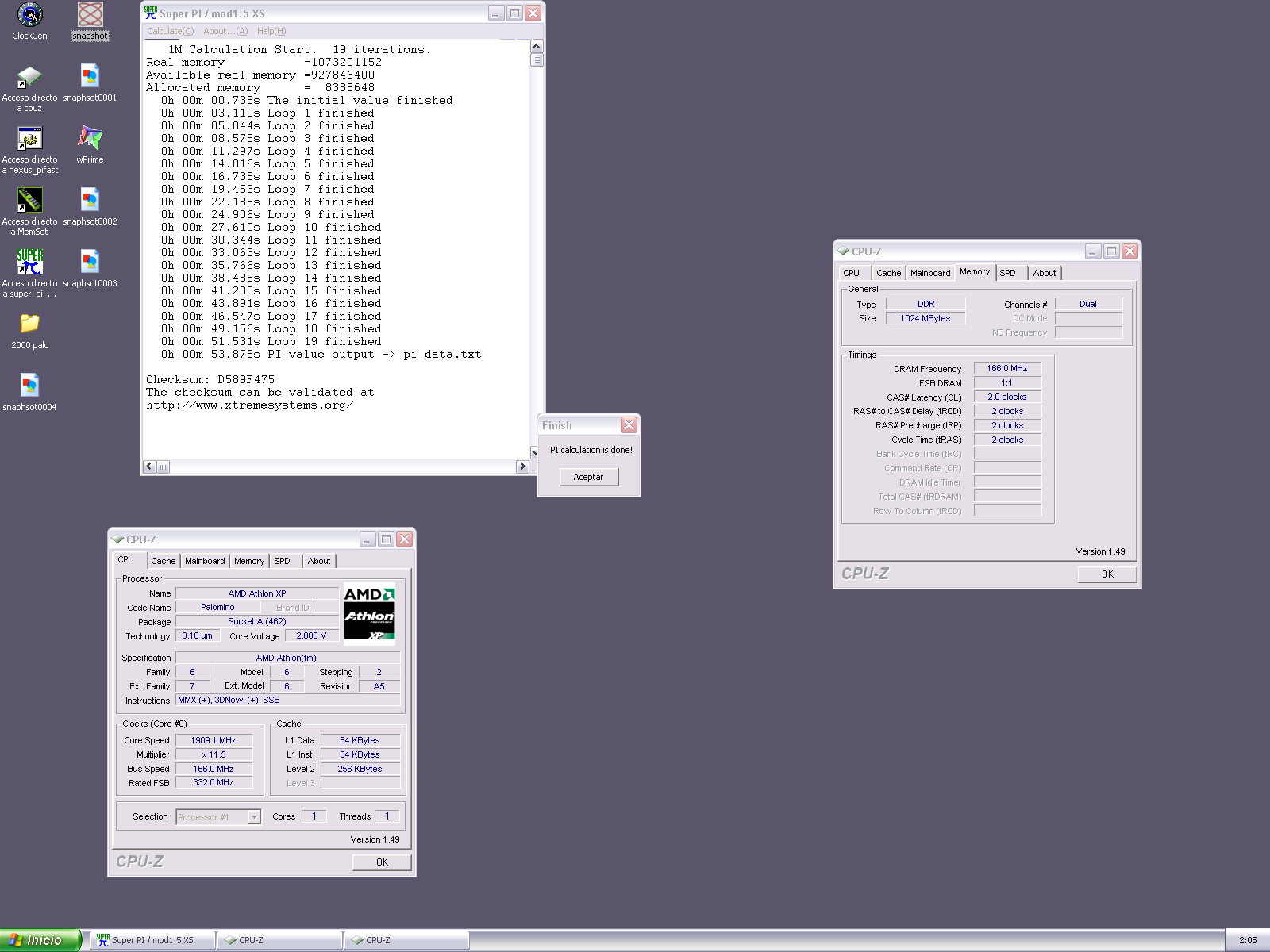The image size is (1270, 952).
Task: Open the Inicio start button
Action: coord(40,940)
